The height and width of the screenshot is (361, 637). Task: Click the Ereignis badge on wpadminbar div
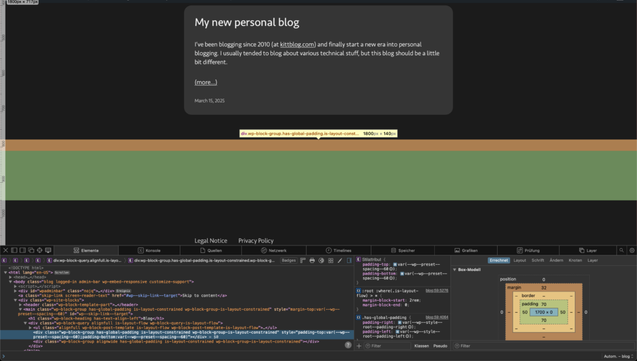124,291
